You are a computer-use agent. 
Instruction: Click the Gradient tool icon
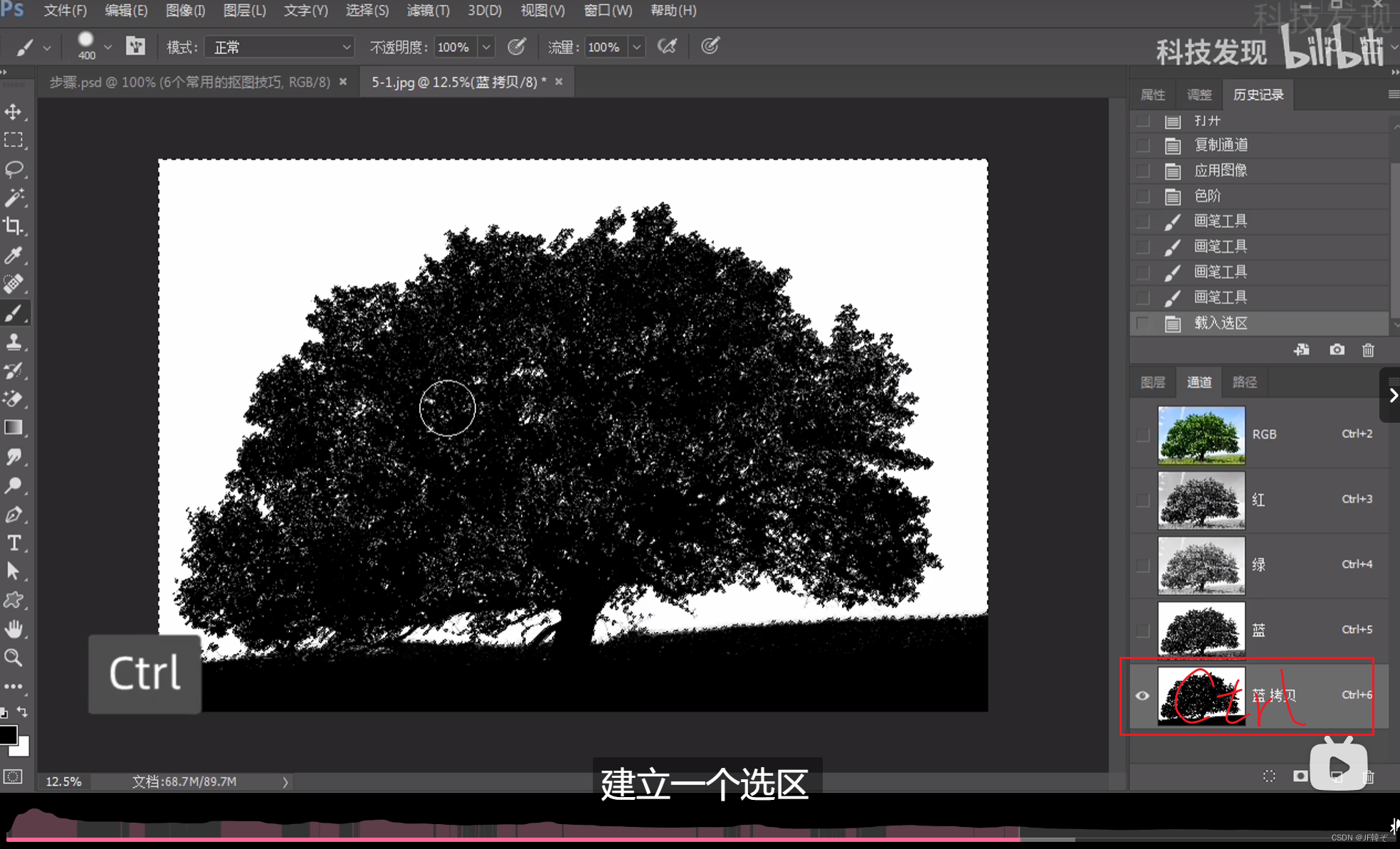pos(14,428)
